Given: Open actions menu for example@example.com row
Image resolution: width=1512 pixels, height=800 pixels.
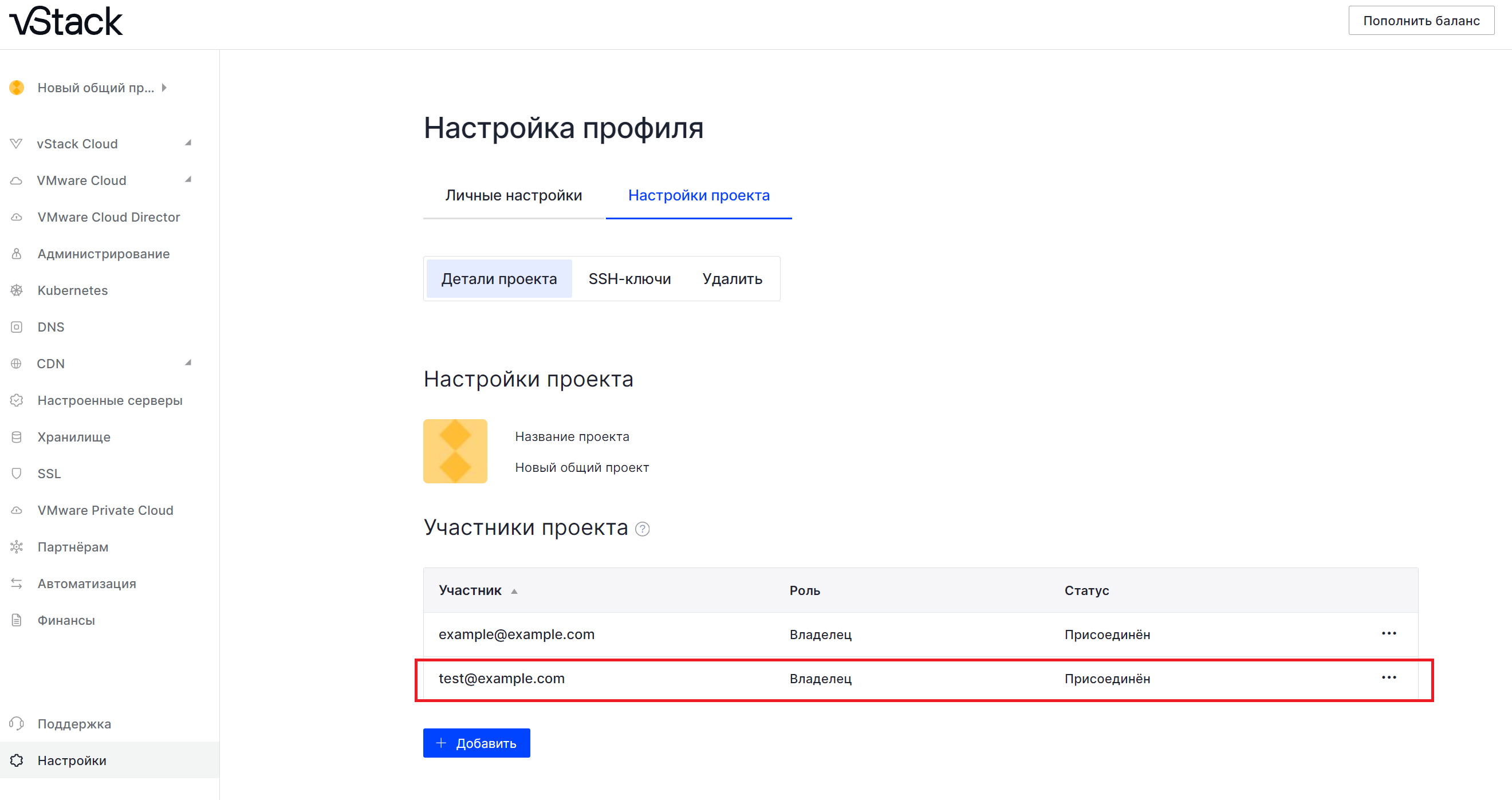Looking at the screenshot, I should pos(1389,633).
